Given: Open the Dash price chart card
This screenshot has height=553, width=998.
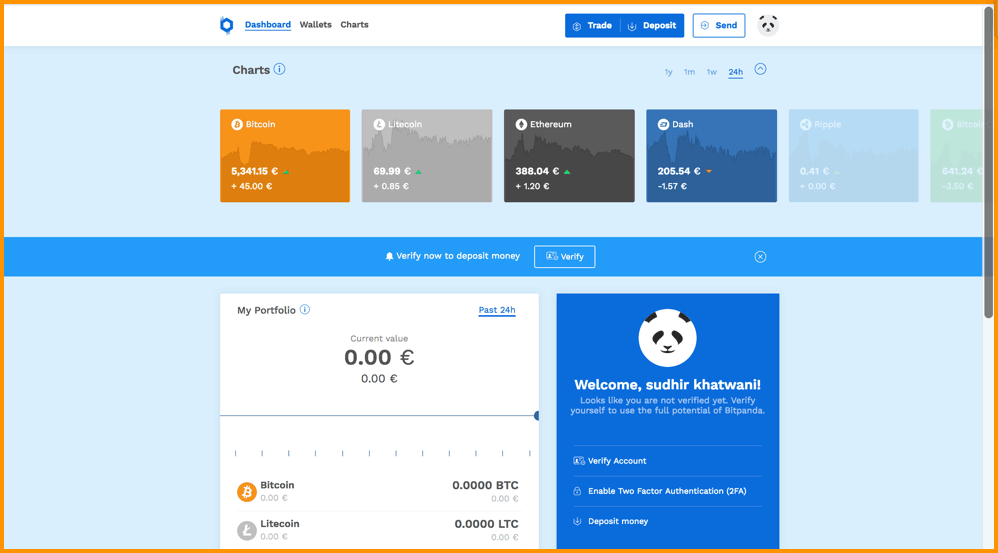Looking at the screenshot, I should tap(712, 156).
